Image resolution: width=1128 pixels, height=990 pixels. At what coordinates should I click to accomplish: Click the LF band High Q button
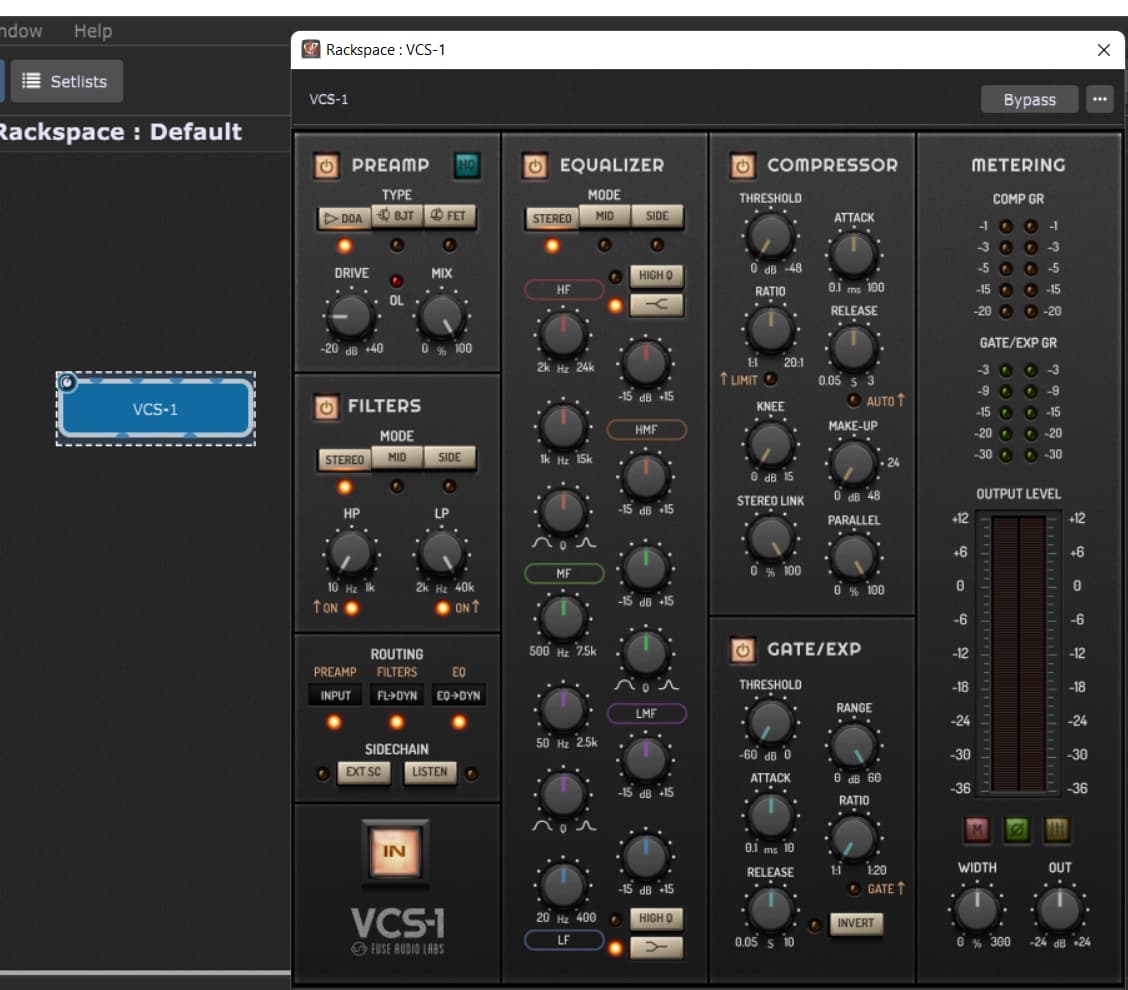coord(656,918)
